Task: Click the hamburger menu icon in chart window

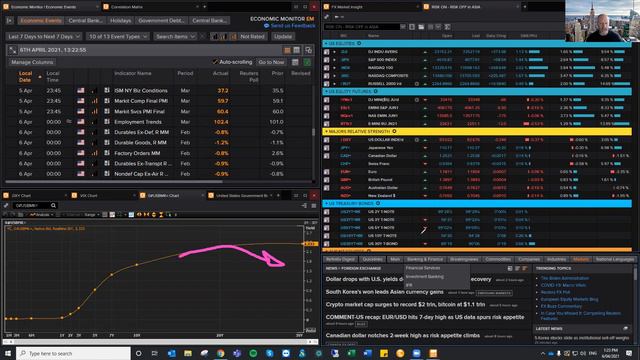Action: (x=313, y=205)
